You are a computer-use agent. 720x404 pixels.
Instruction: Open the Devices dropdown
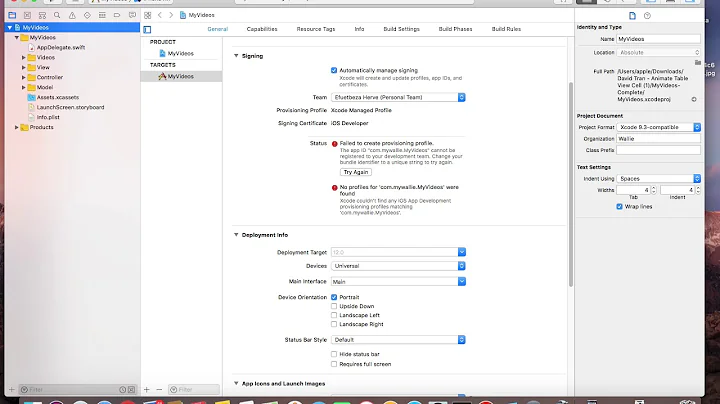[398, 266]
